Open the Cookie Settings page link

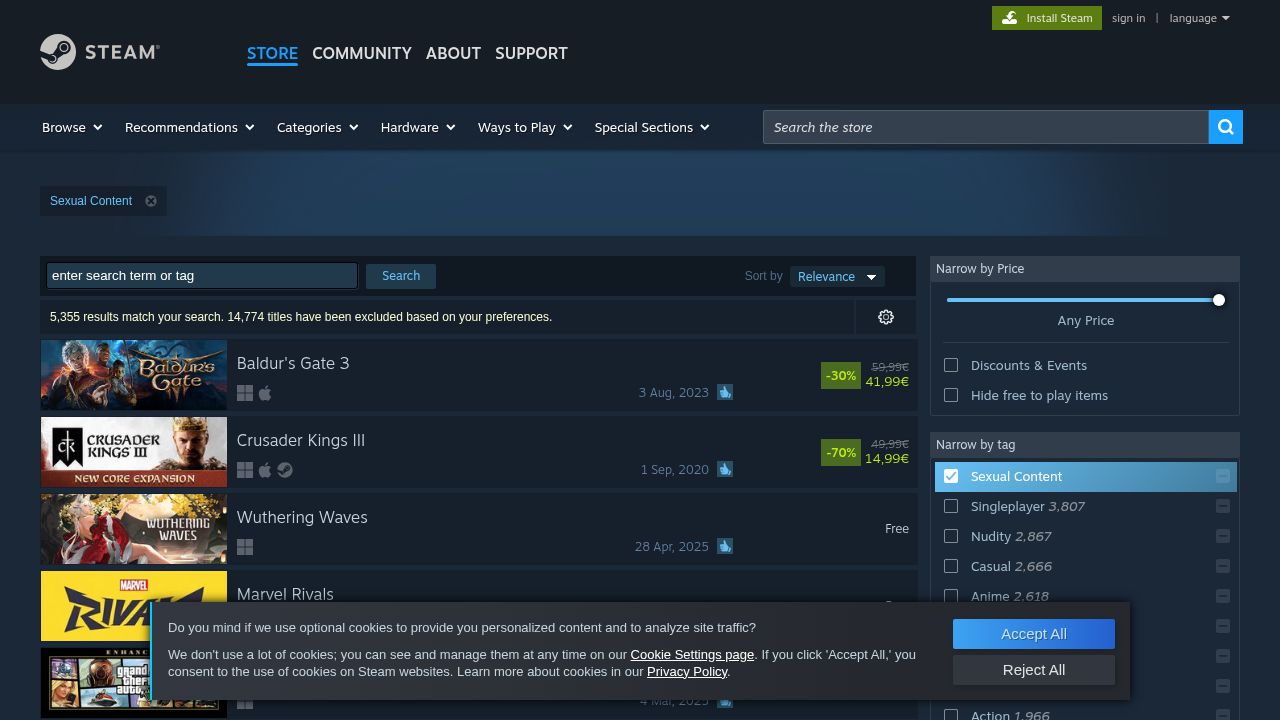692,654
